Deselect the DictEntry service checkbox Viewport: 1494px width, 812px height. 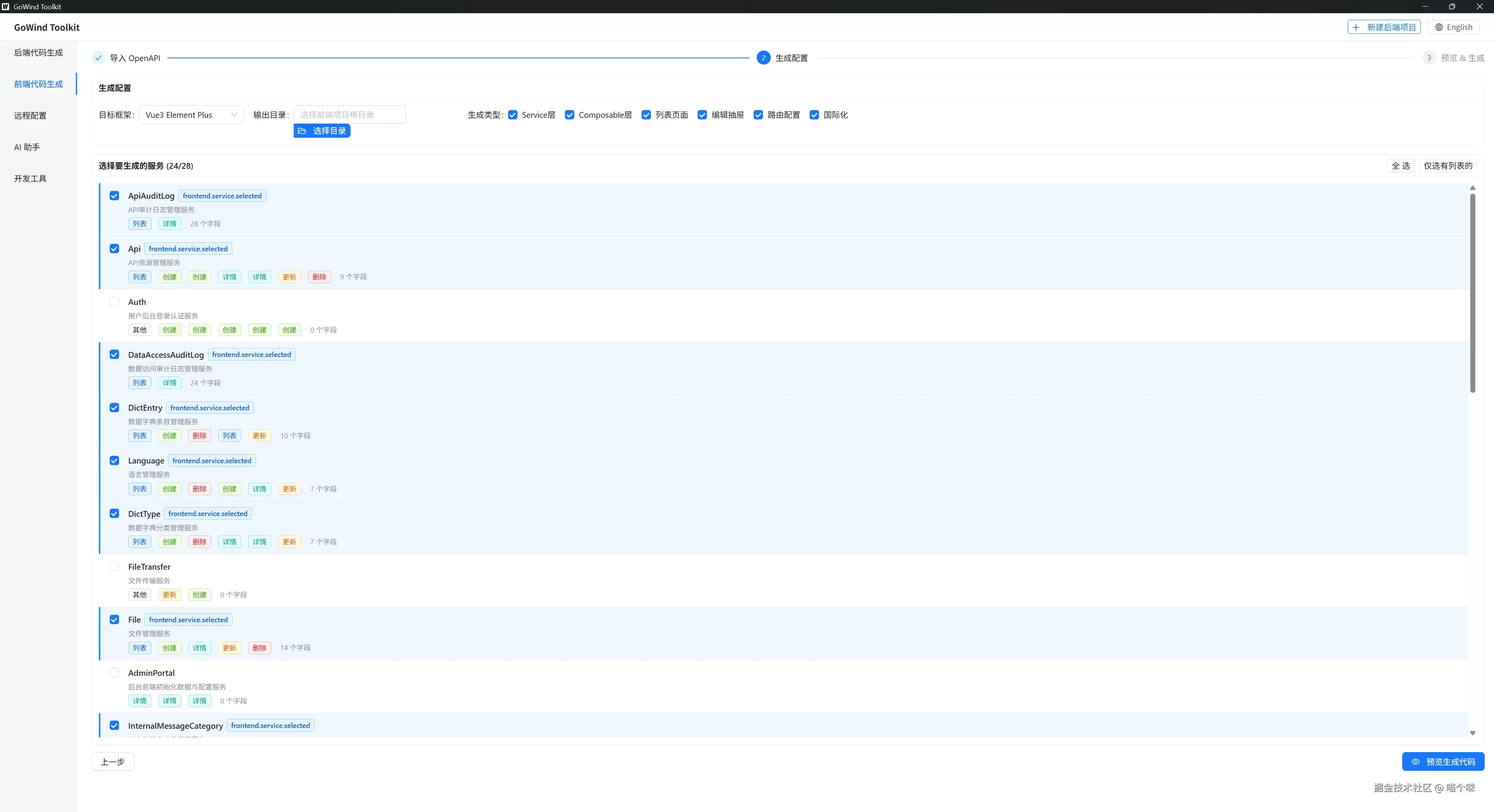pos(114,408)
